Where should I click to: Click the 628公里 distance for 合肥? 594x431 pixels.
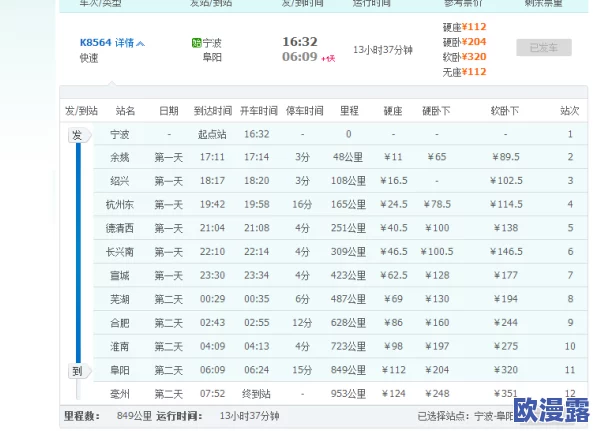pos(349,323)
